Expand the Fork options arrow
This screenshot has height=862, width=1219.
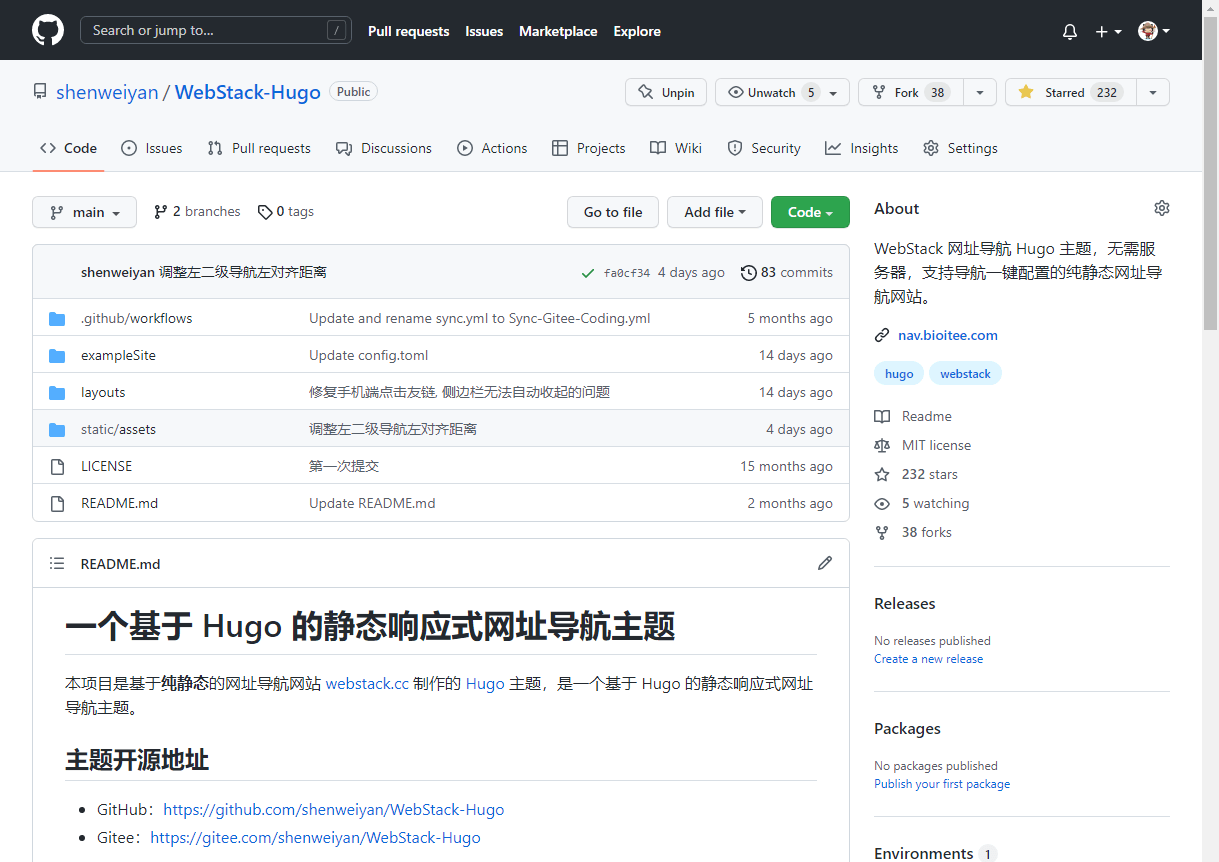point(980,92)
